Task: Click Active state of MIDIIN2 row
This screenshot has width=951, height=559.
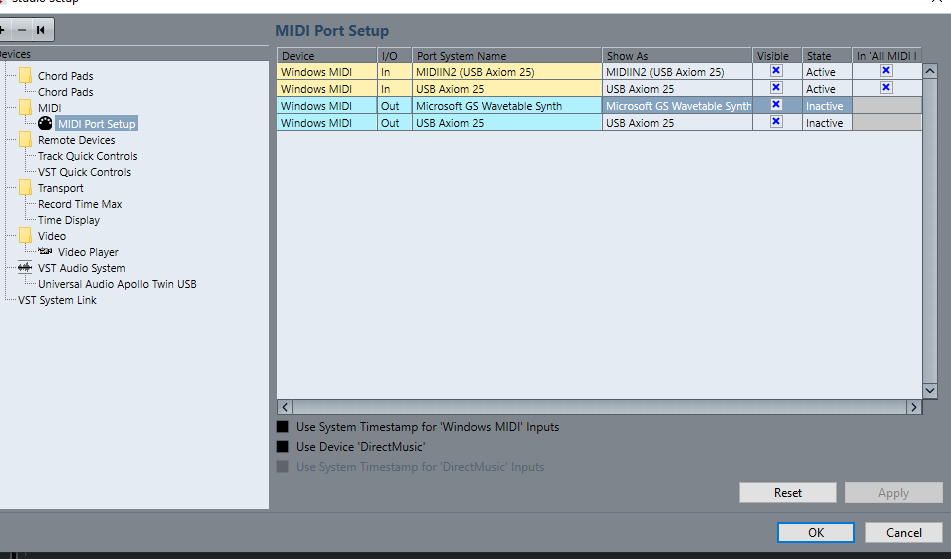Action: tap(827, 72)
